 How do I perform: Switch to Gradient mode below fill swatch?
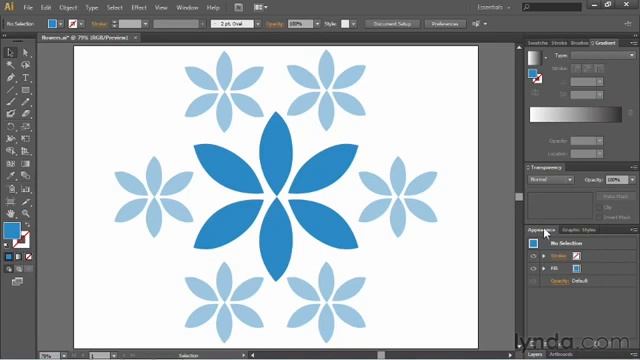click(19, 257)
